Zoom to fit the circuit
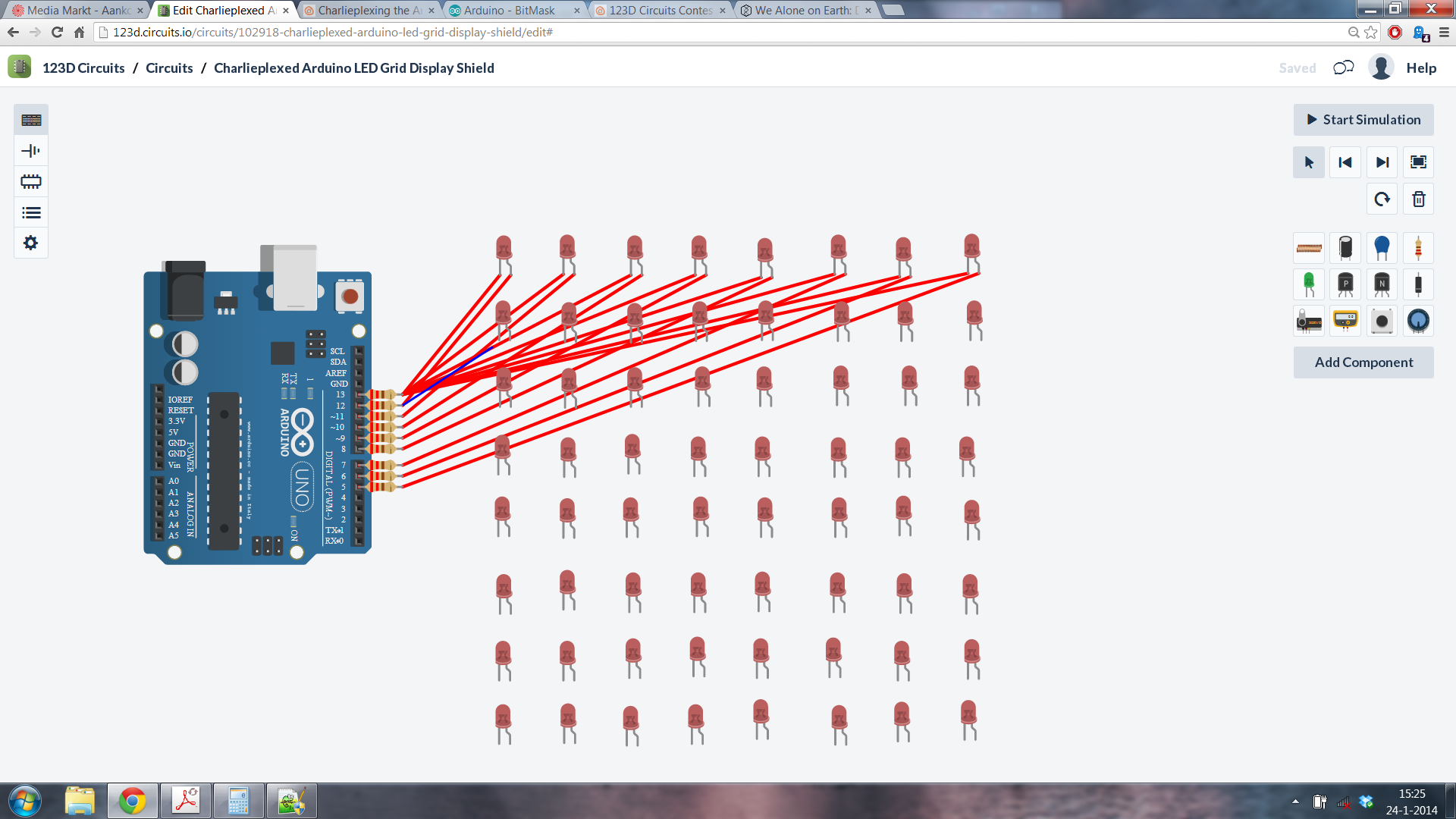The height and width of the screenshot is (819, 1456). [x=1417, y=162]
